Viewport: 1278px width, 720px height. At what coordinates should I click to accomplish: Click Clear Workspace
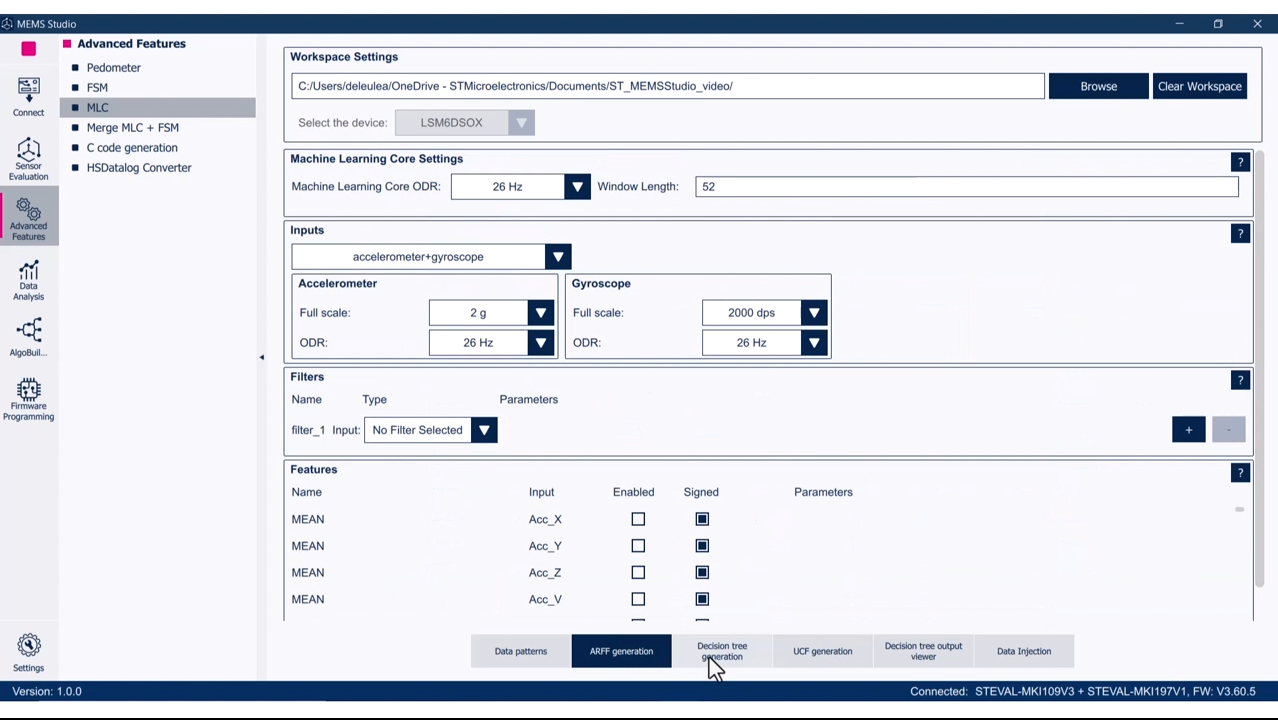[x=1199, y=86]
